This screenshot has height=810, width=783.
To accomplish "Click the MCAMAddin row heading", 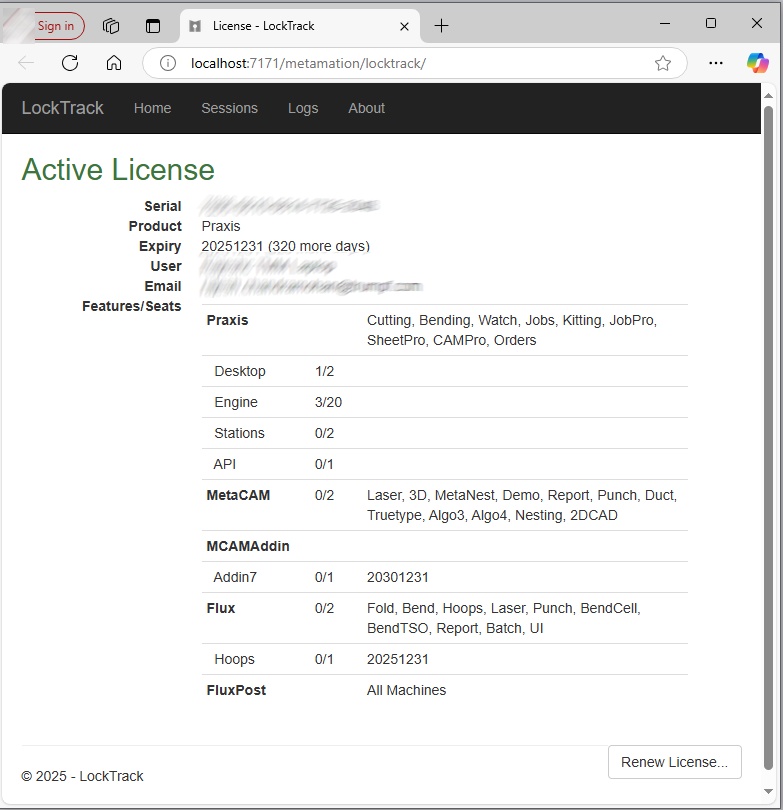I will click(248, 547).
